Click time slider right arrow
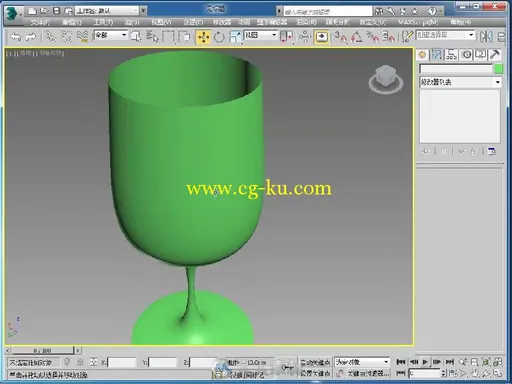Image resolution: width=512 pixels, height=384 pixels. tap(78, 350)
